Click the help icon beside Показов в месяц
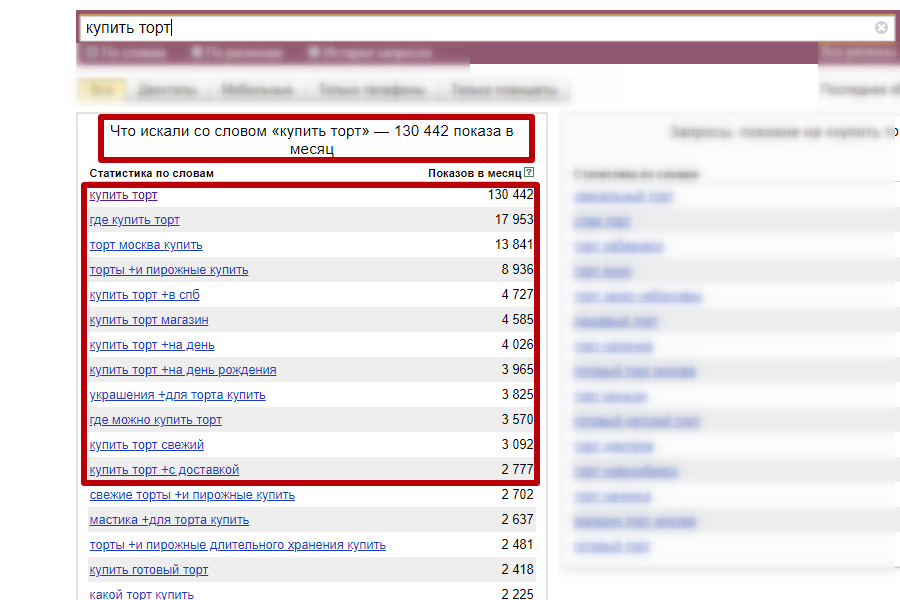The width and height of the screenshot is (900, 600). pos(529,173)
